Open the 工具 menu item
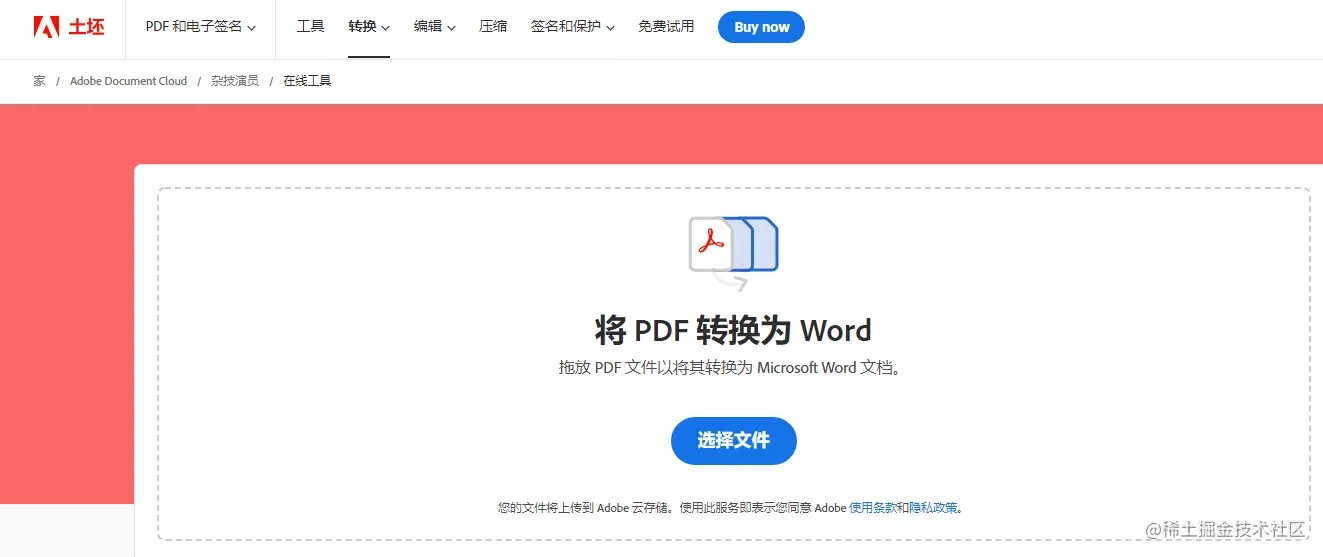Viewport: 1323px width, 557px height. [x=311, y=27]
